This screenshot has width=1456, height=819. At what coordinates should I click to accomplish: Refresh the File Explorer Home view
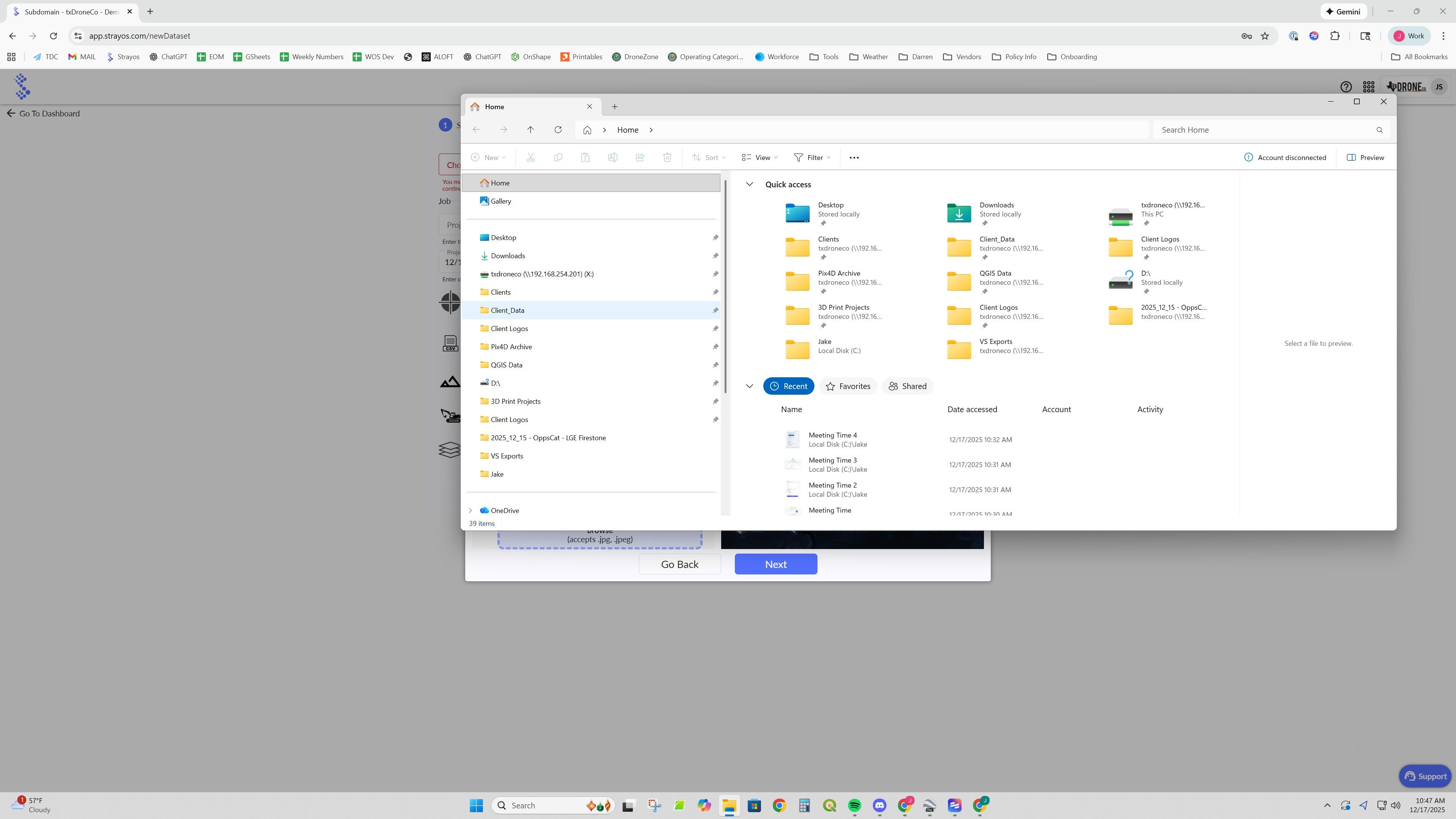pos(558,130)
